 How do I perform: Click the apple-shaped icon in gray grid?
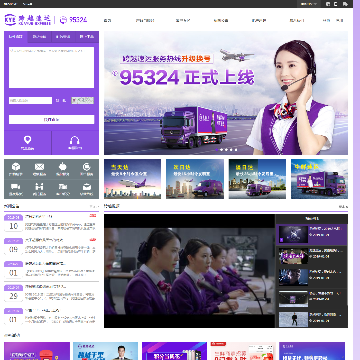(x=63, y=167)
